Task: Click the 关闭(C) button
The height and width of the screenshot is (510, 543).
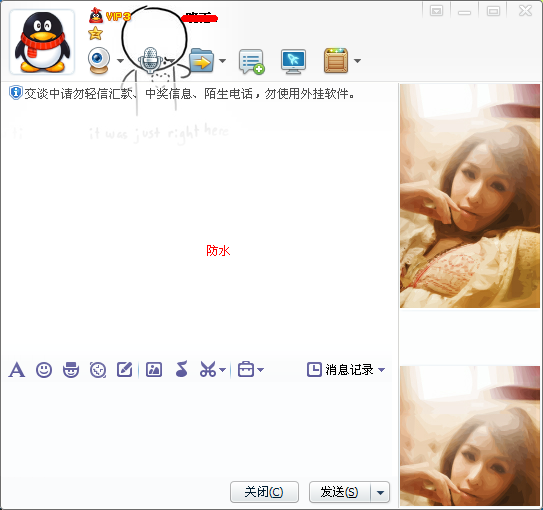Action: pos(264,492)
